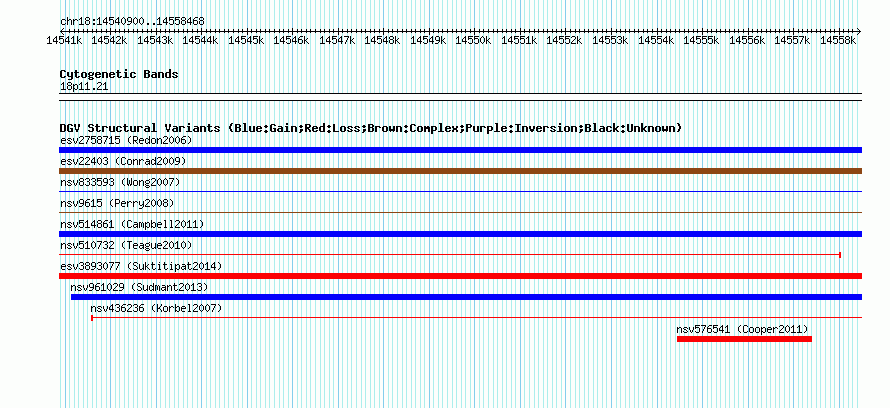Click the short red nsv576541 bar
This screenshot has height=408, width=890.
[x=744, y=339]
